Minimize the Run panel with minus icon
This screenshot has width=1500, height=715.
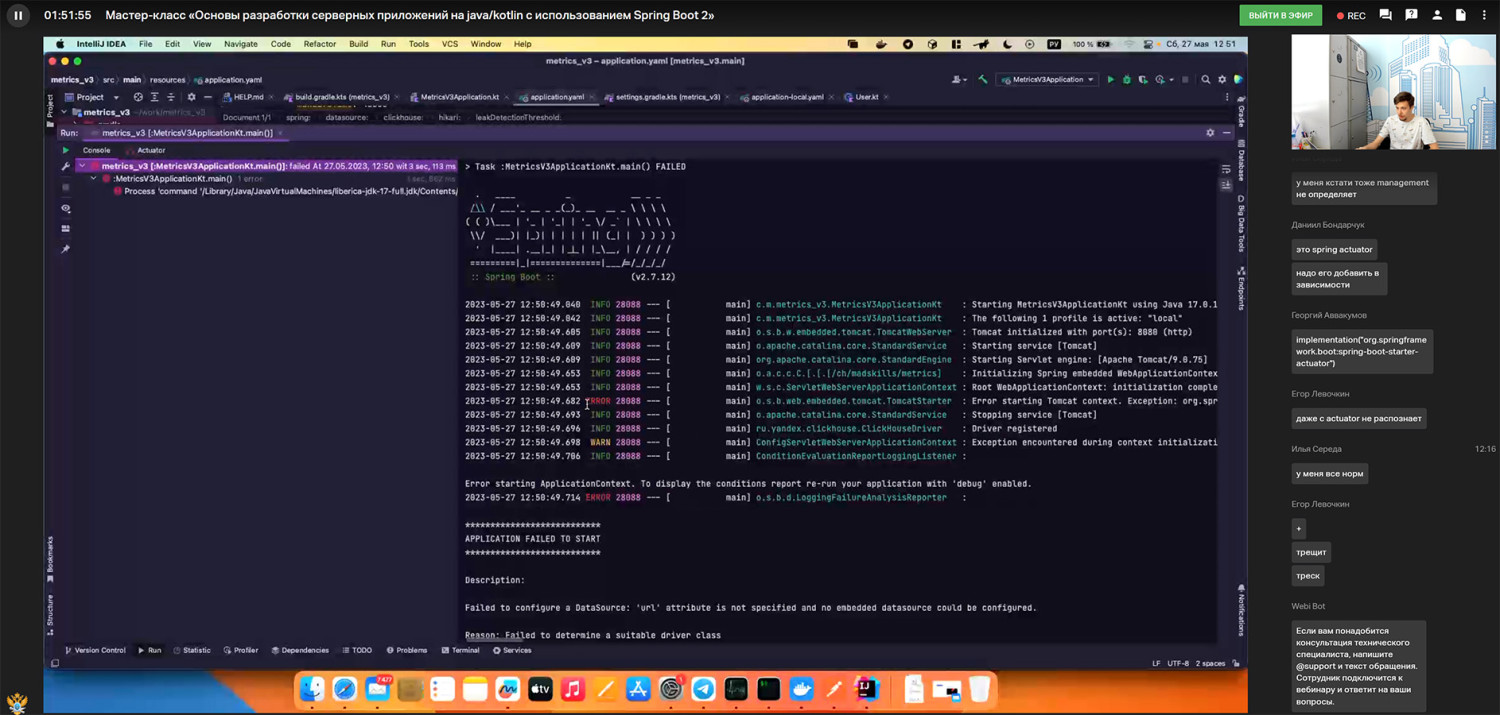pos(1227,132)
